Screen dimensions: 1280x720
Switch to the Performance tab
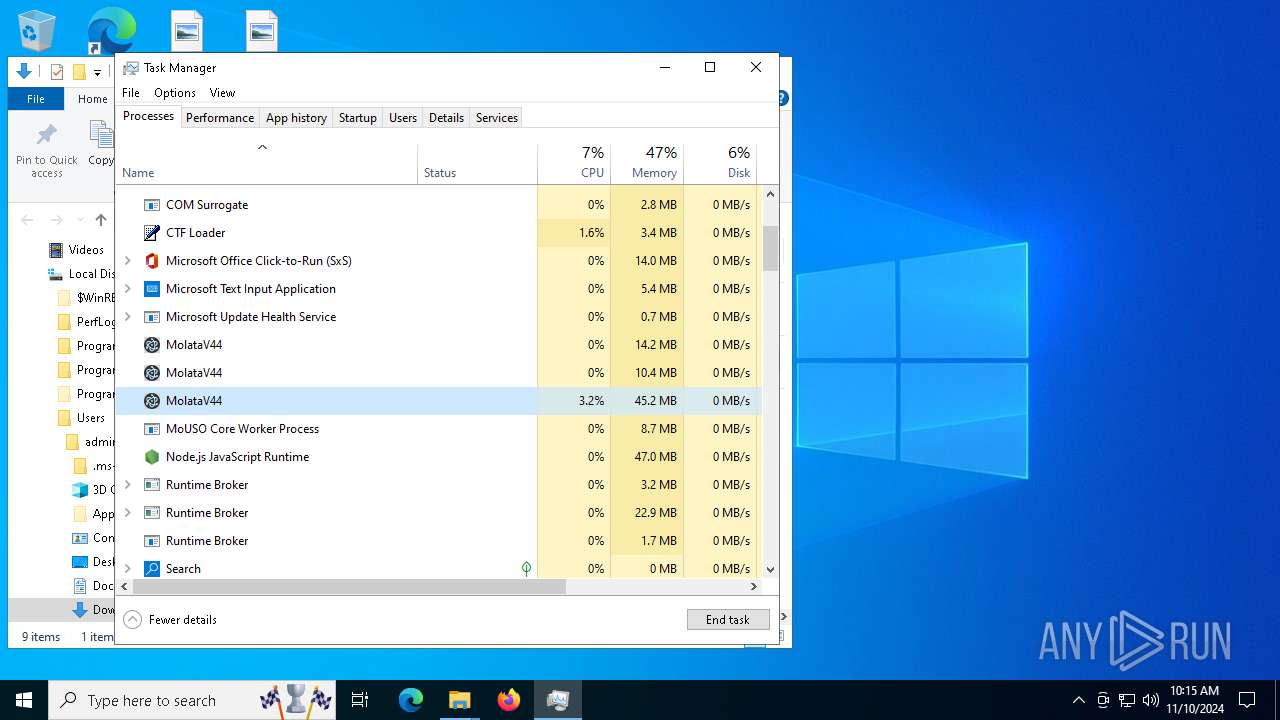tap(220, 118)
